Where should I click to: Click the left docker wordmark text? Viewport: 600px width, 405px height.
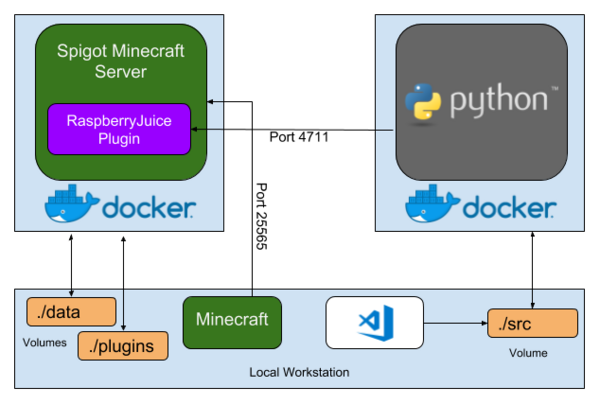pos(149,208)
